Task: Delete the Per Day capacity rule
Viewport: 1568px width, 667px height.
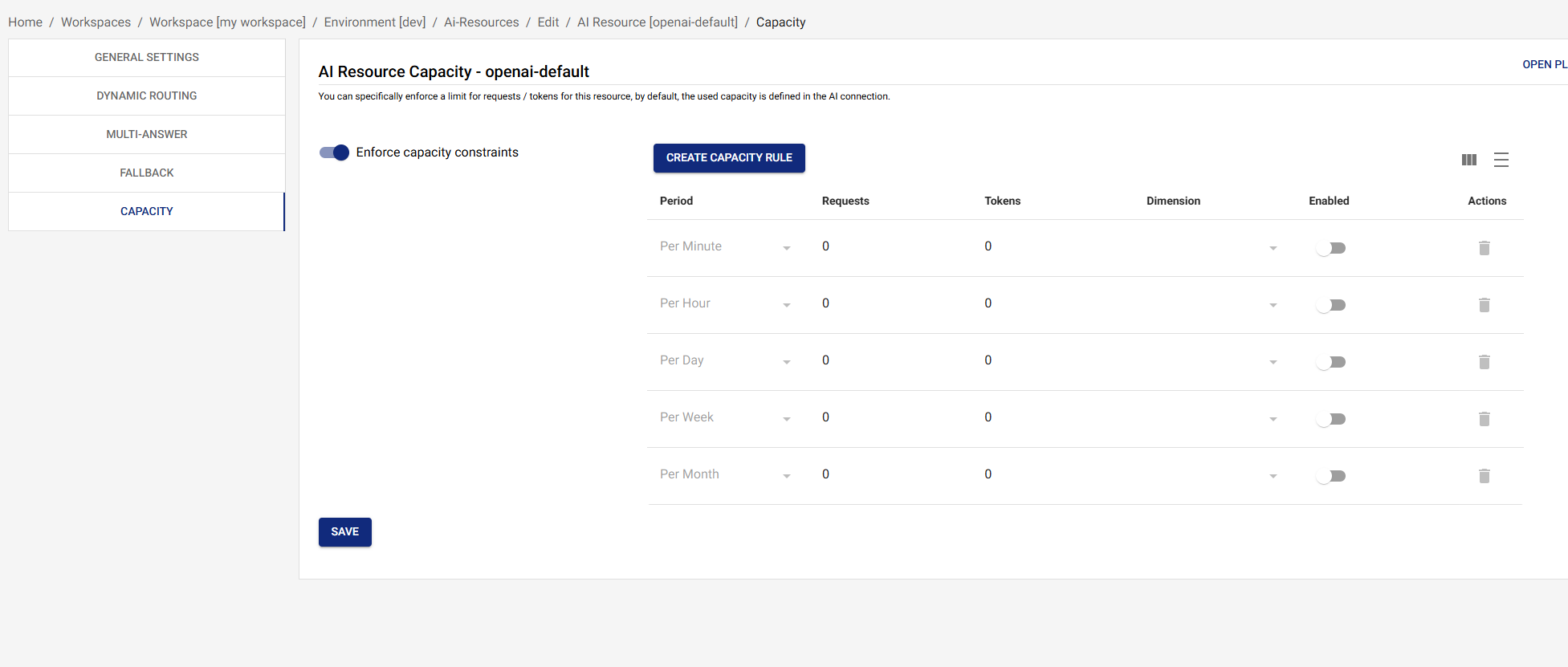Action: tap(1484, 362)
